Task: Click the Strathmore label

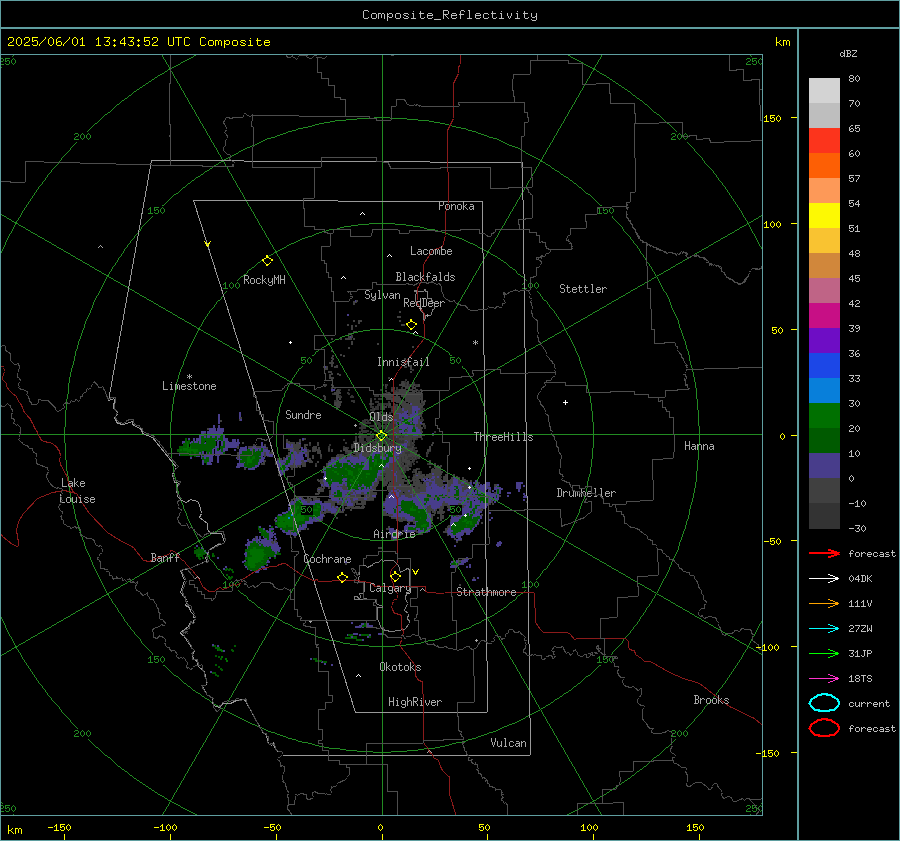Action: point(486,592)
